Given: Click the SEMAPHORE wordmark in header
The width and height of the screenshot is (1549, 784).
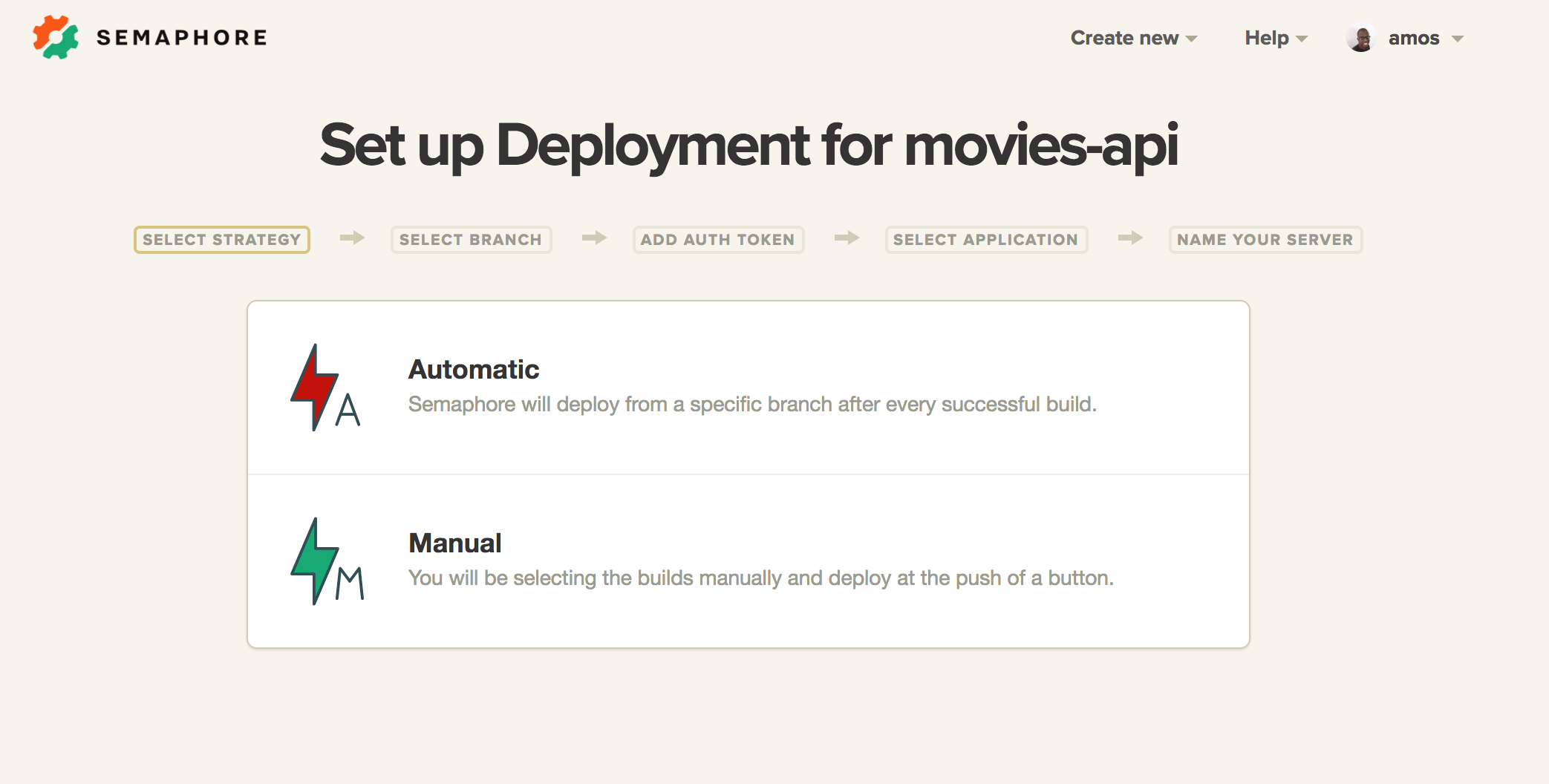Looking at the screenshot, I should pos(182,38).
